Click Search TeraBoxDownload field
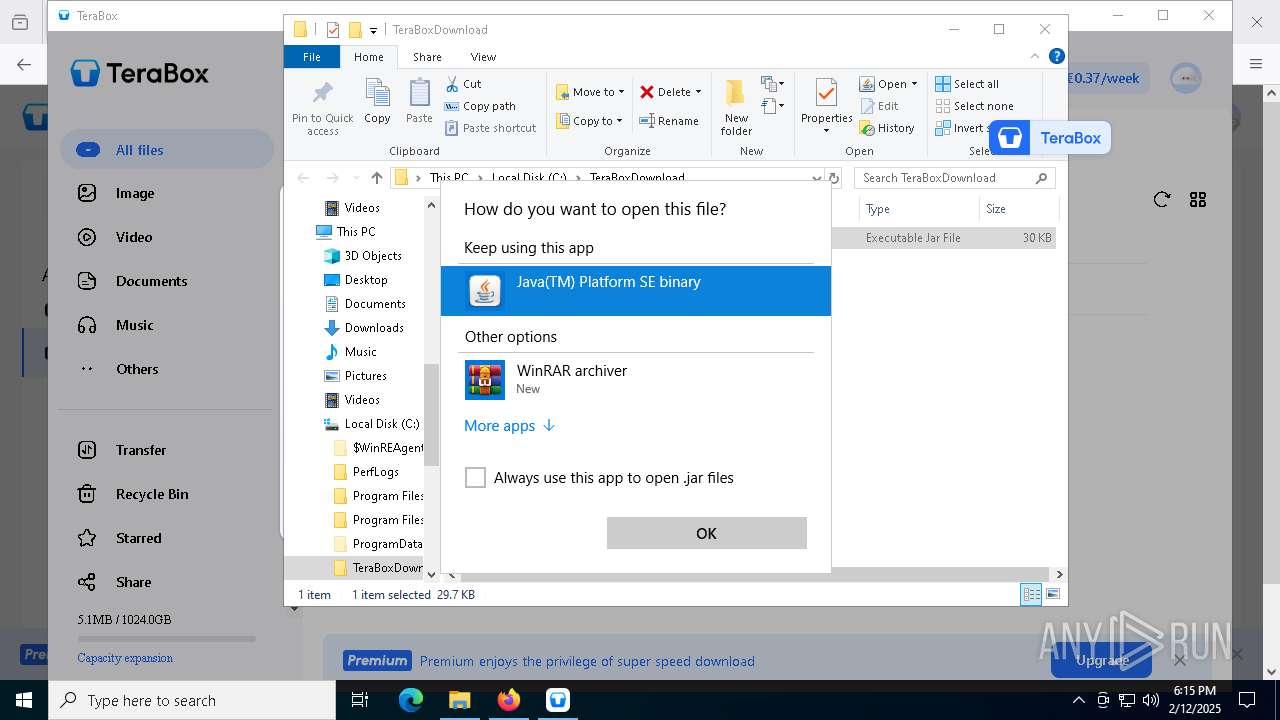This screenshot has width=1280, height=720. tap(954, 178)
